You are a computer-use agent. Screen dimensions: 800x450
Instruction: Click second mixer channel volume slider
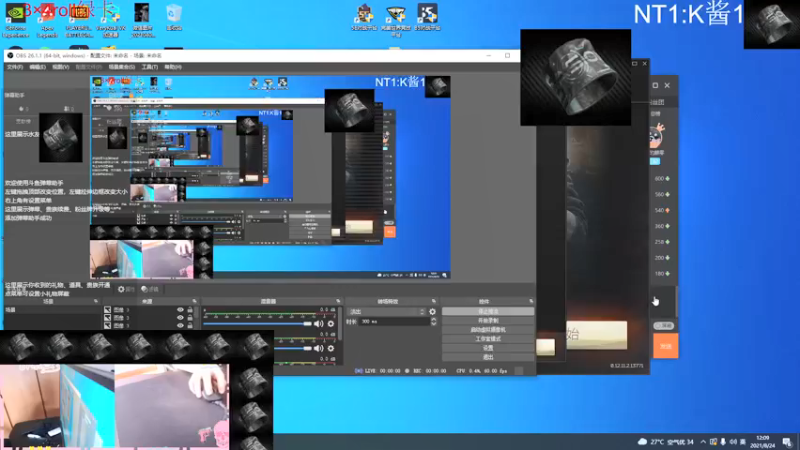click(x=293, y=348)
